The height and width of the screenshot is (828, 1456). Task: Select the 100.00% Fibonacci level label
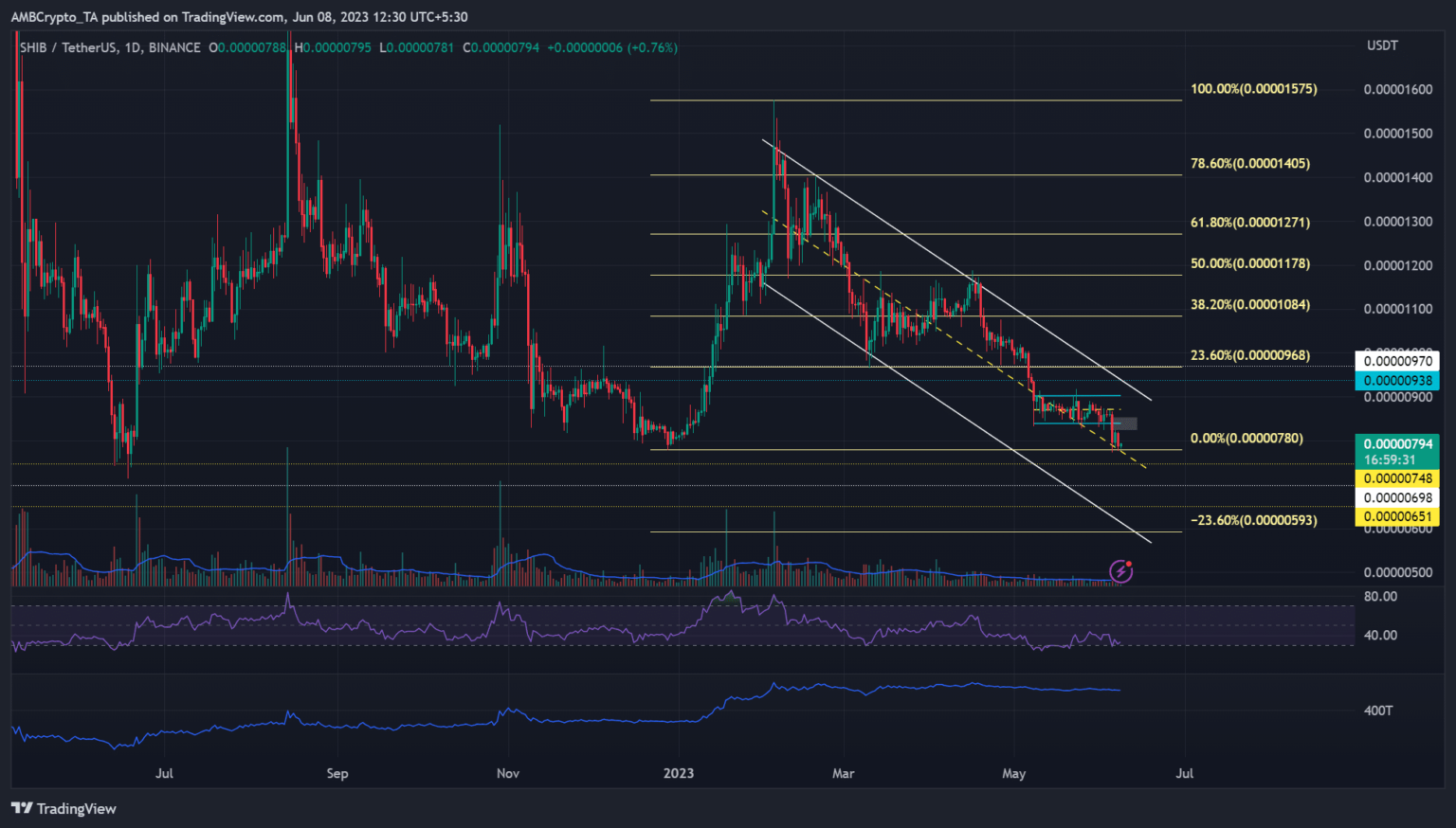pos(1253,89)
